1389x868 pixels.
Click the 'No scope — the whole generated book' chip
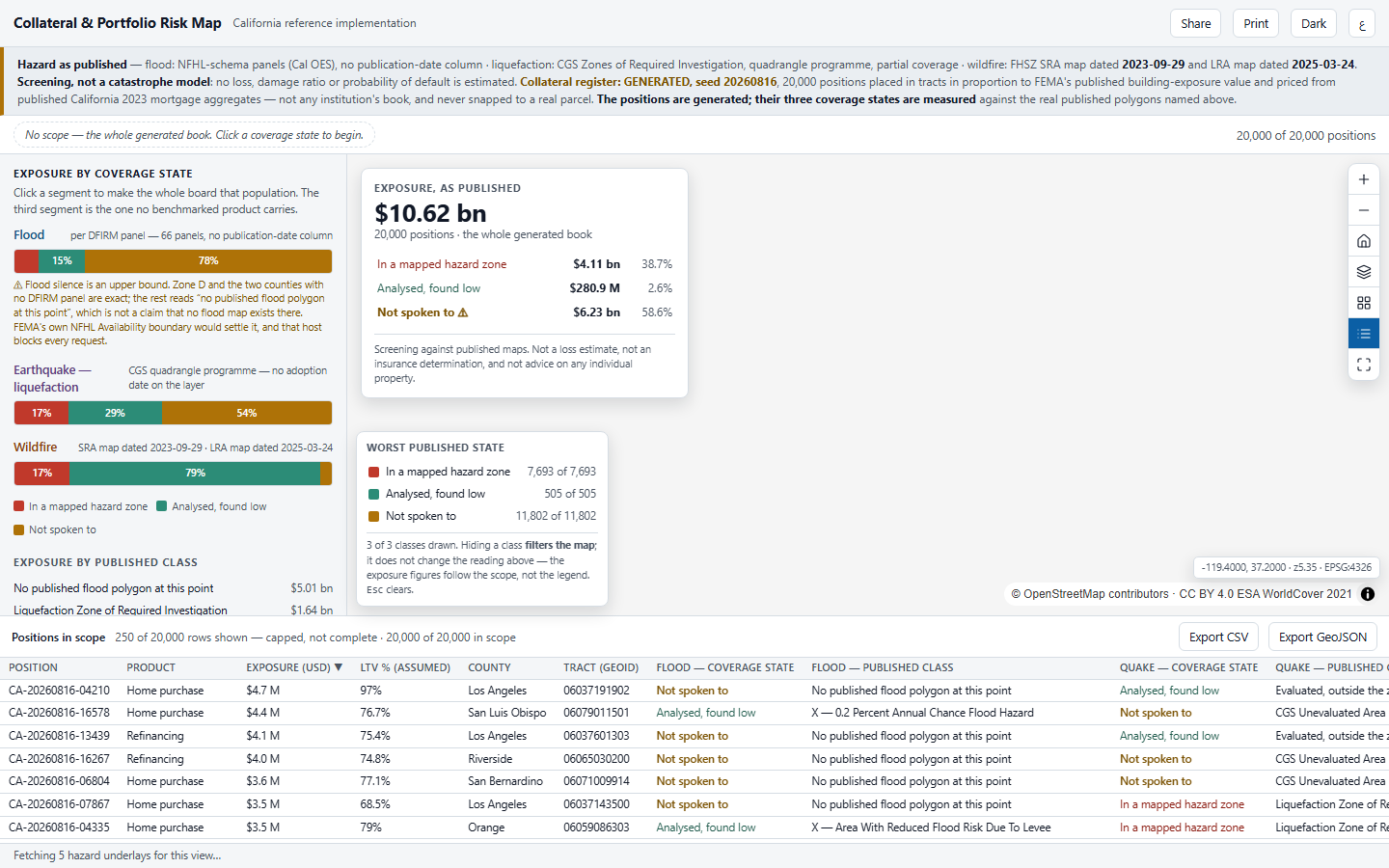point(195,135)
